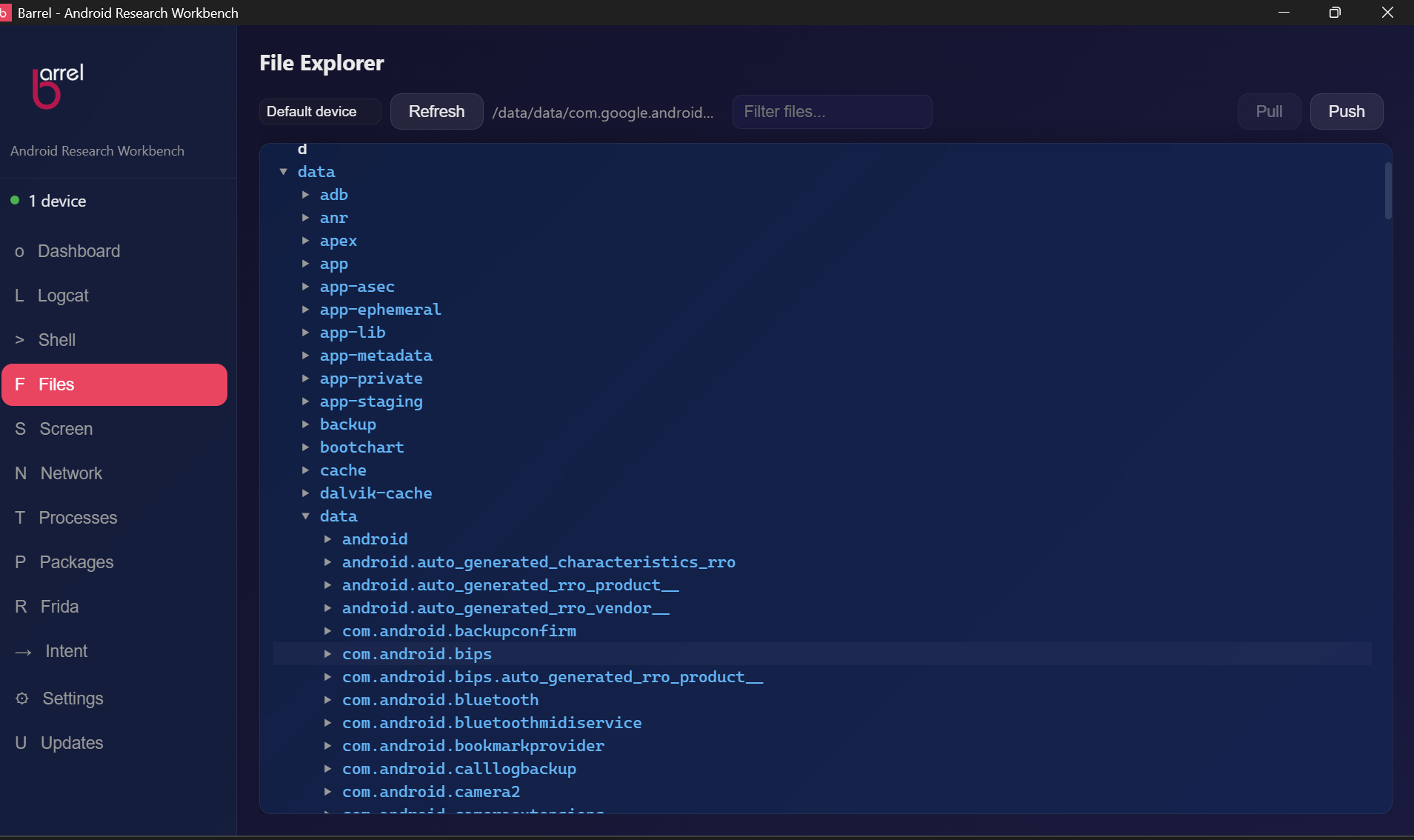
Task: Open the Processes section
Action: click(x=114, y=518)
